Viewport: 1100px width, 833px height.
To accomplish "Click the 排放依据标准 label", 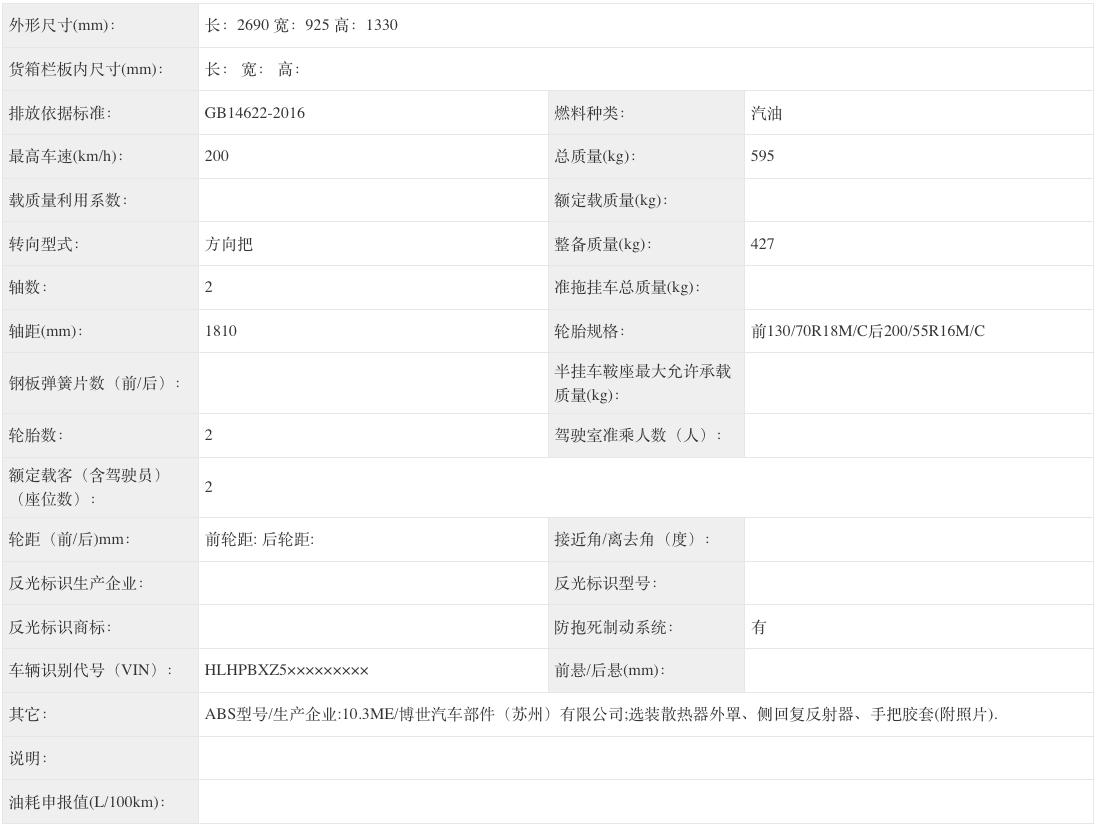I will coord(60,113).
